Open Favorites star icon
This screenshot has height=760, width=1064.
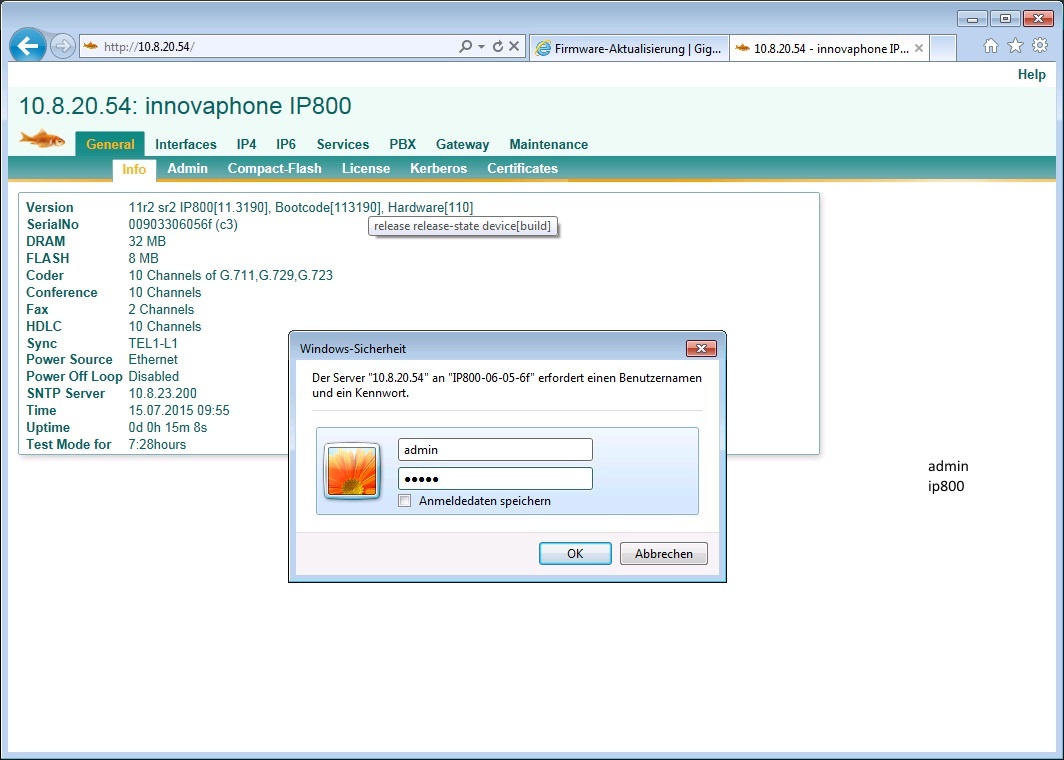pos(1015,45)
